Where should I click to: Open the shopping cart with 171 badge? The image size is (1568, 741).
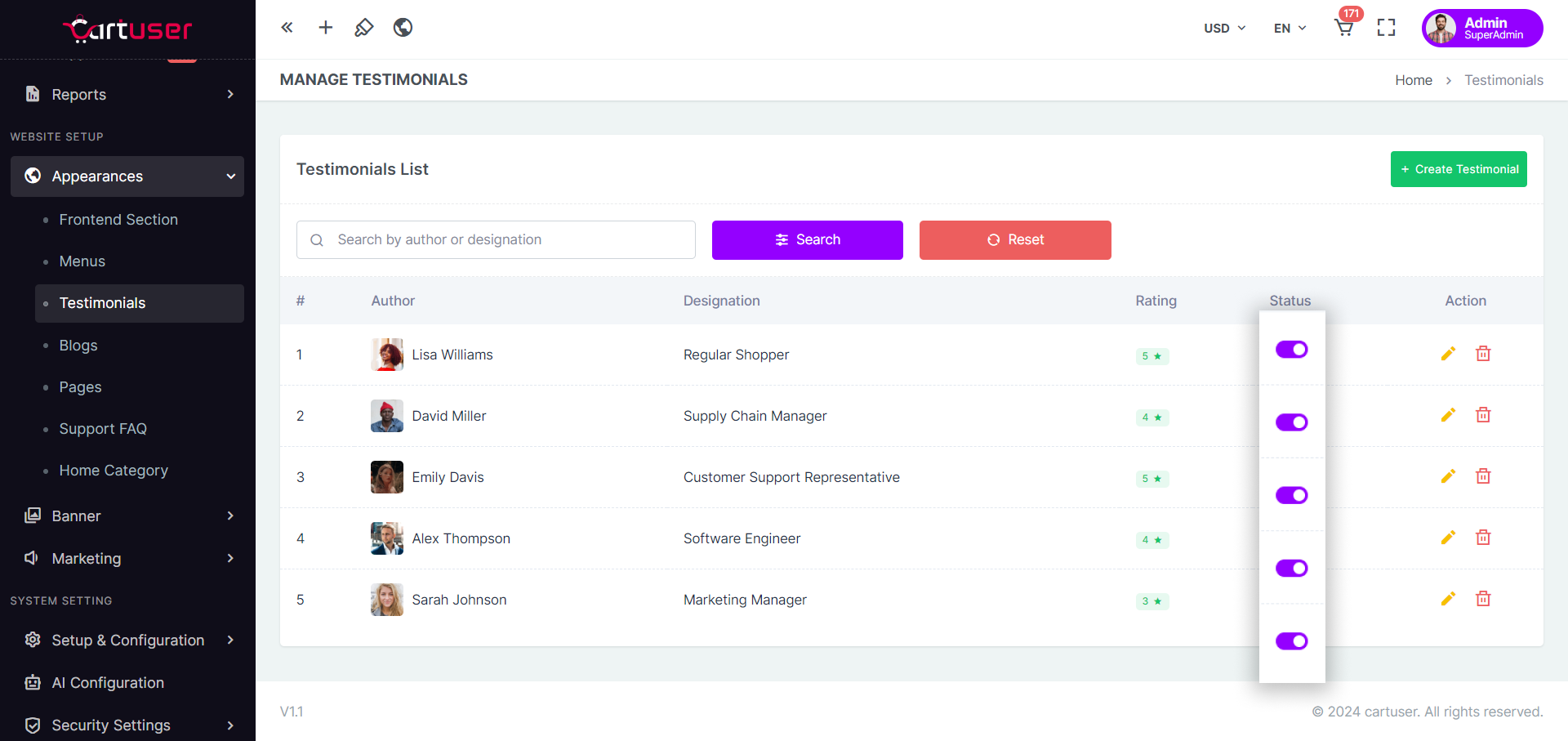point(1344,28)
